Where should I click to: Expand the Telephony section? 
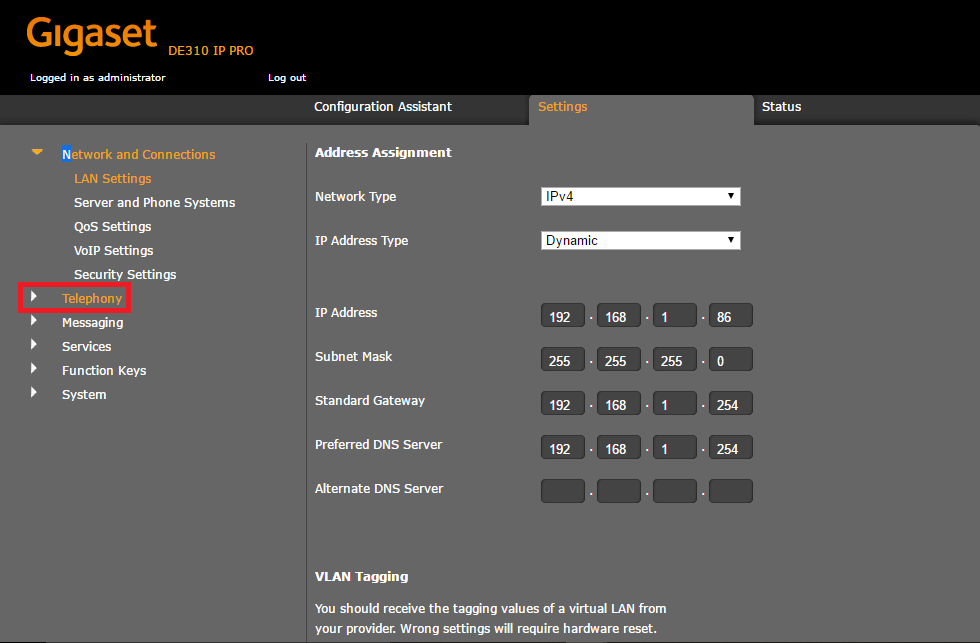[x=94, y=298]
